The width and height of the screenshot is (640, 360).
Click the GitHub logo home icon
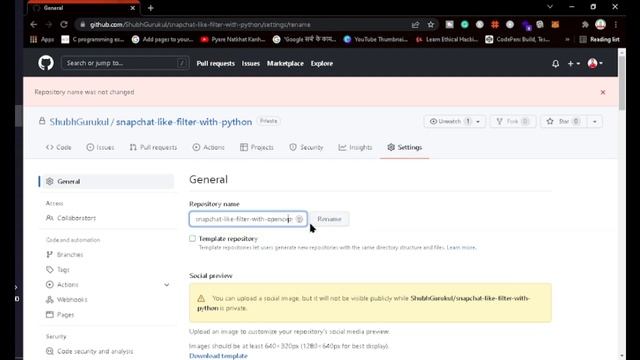46,63
